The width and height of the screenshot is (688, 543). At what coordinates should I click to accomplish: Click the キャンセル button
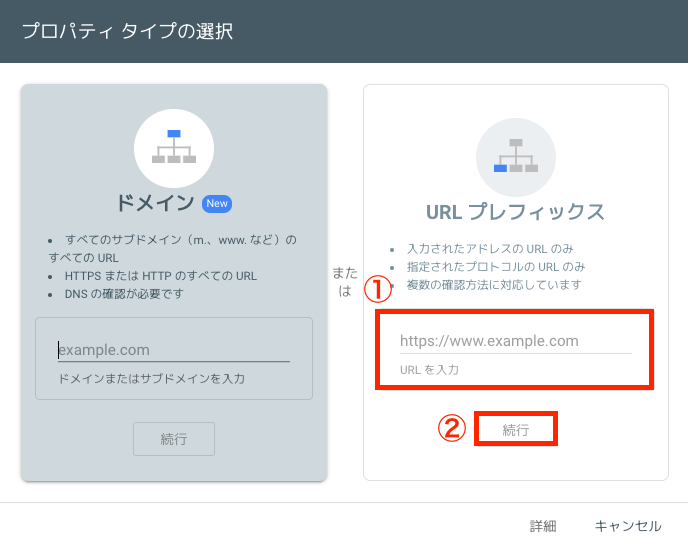coord(627,526)
